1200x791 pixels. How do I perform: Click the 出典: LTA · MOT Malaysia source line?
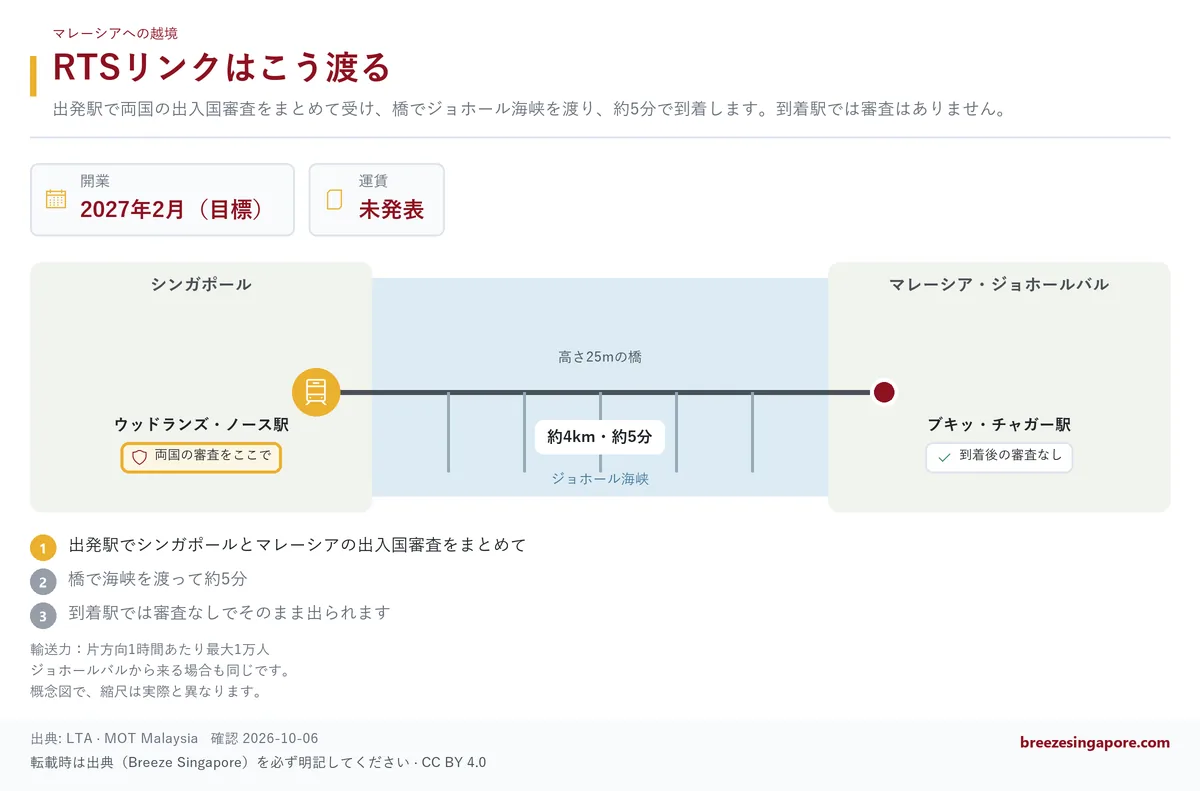pos(115,739)
